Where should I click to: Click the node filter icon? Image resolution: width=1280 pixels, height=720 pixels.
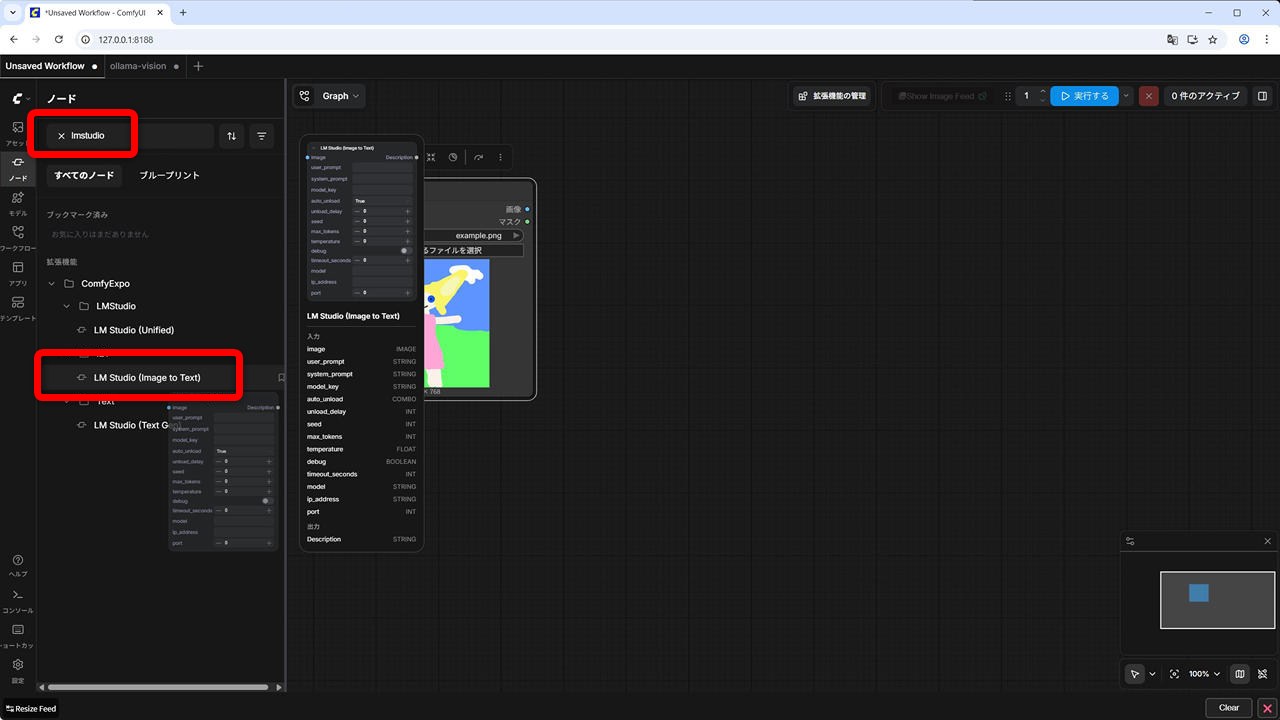coord(261,136)
